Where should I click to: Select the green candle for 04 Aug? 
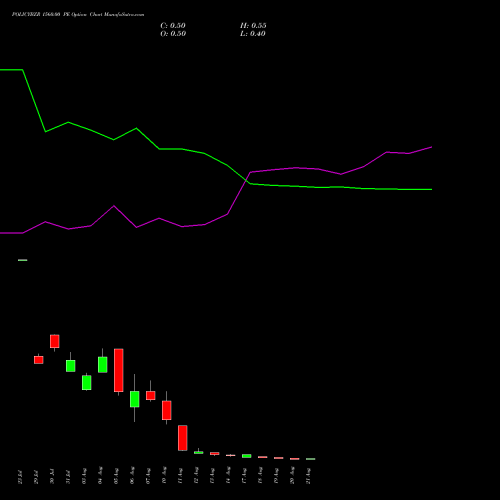coord(103,365)
